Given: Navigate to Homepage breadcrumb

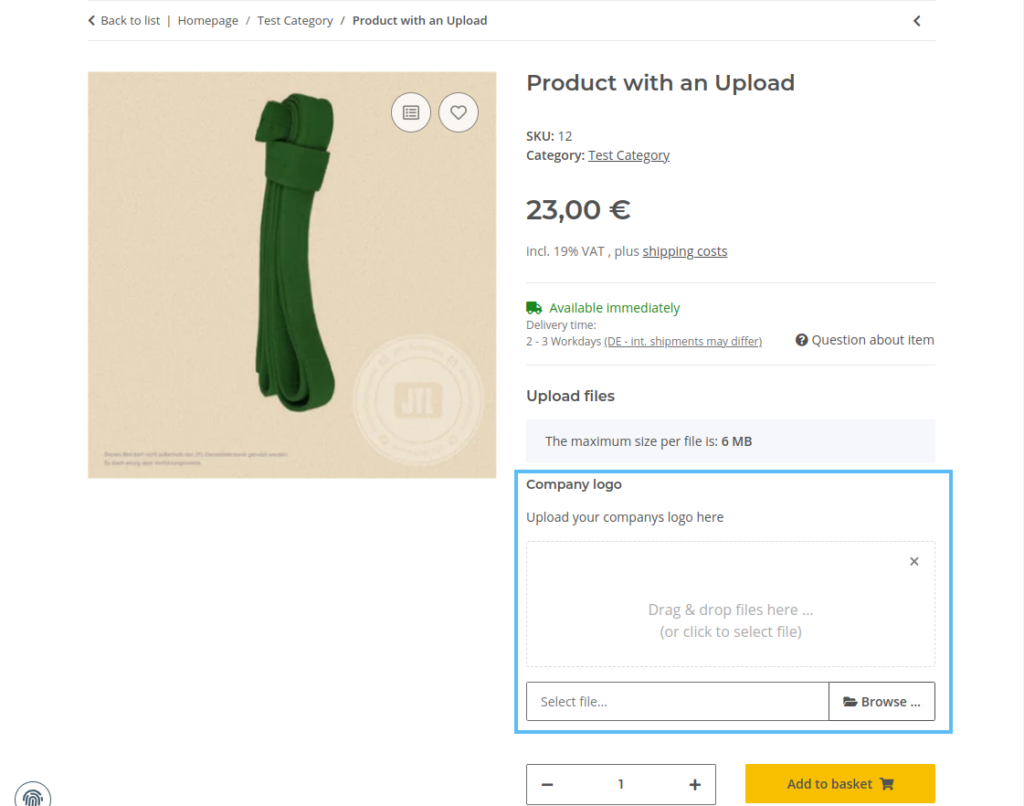Looking at the screenshot, I should pyautogui.click(x=207, y=20).
